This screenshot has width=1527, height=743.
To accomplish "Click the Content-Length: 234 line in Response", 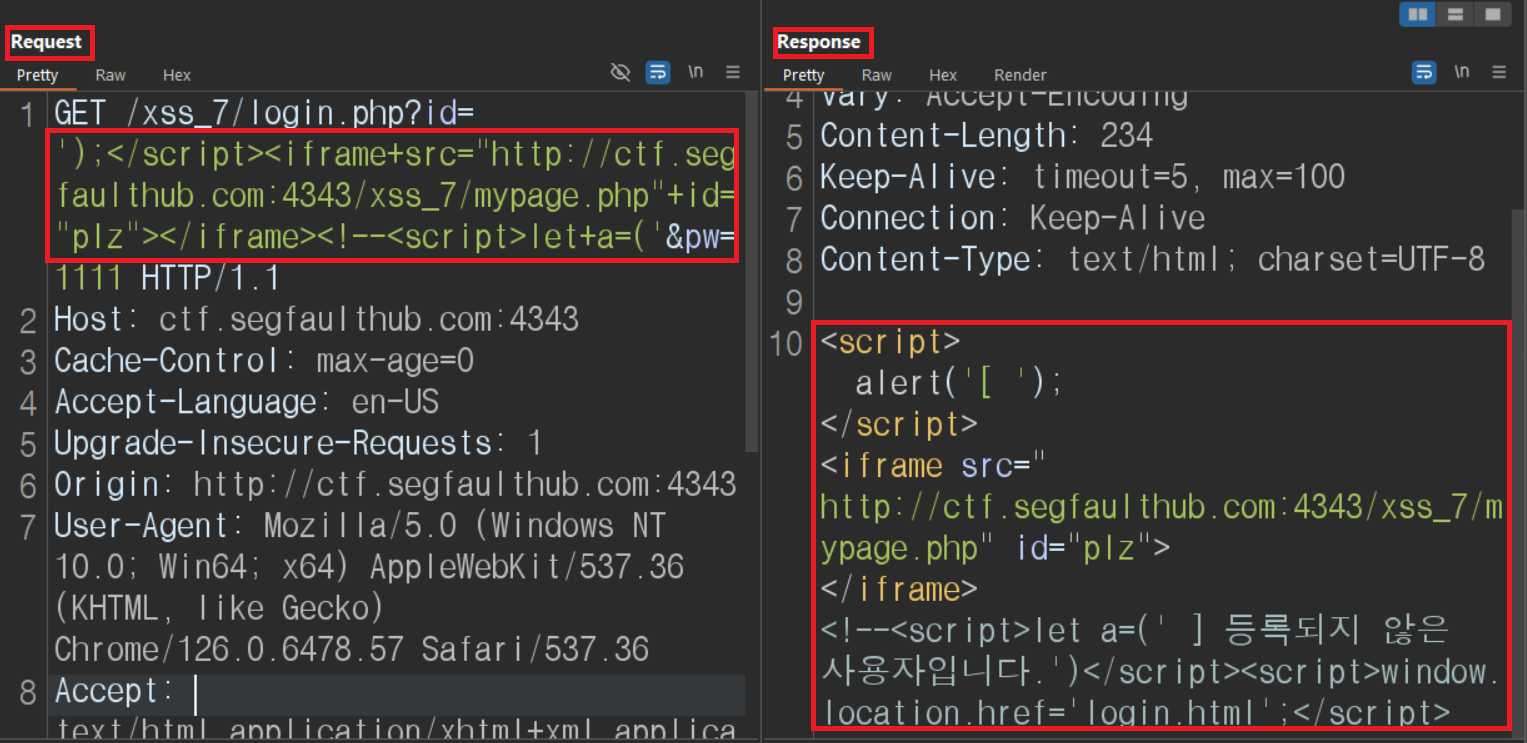I will (986, 136).
